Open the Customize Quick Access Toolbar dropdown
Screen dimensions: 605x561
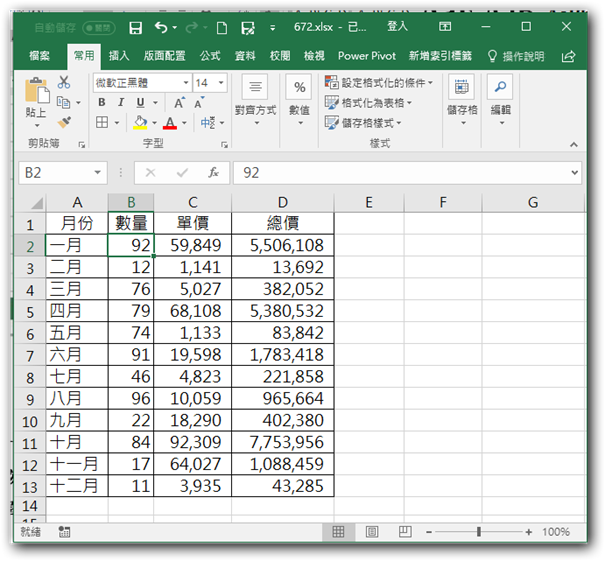(x=272, y=28)
